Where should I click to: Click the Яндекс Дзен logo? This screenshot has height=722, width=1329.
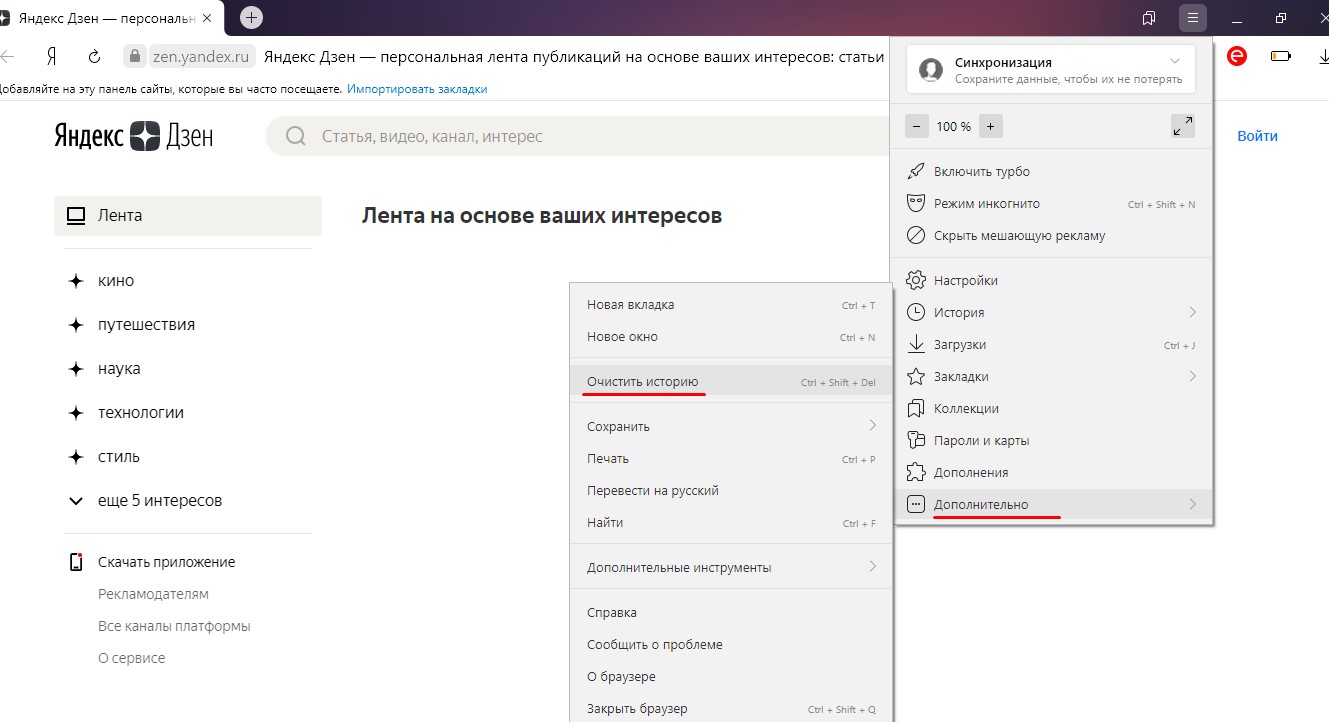133,136
